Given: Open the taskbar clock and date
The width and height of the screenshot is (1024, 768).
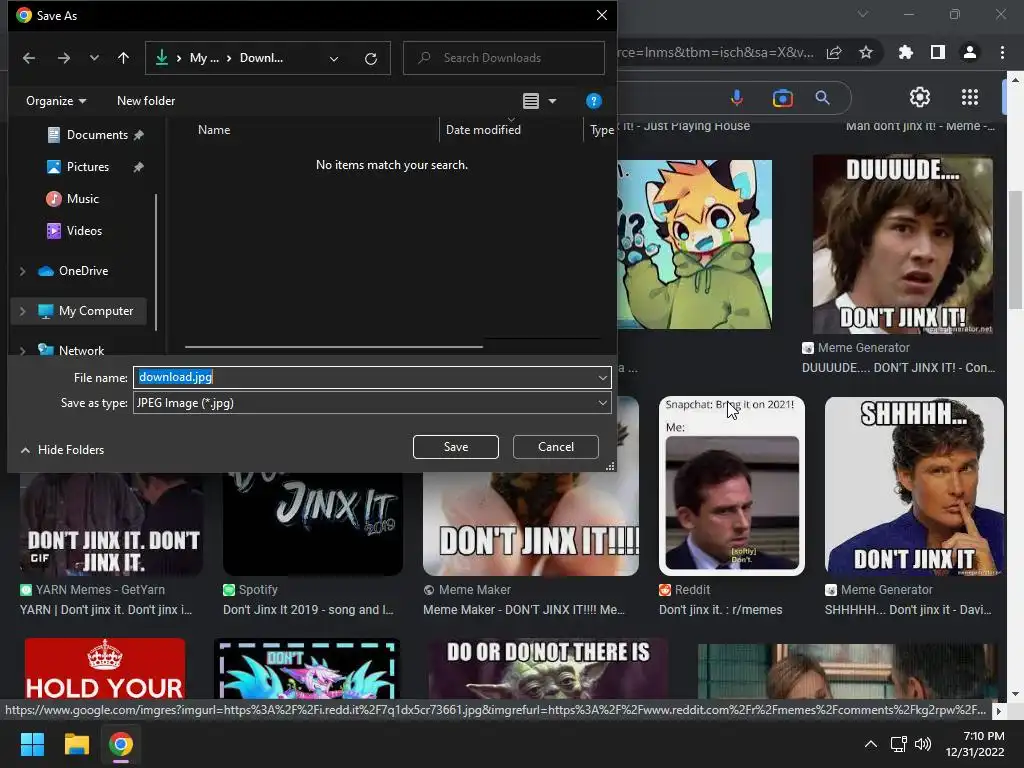Looking at the screenshot, I should point(975,744).
